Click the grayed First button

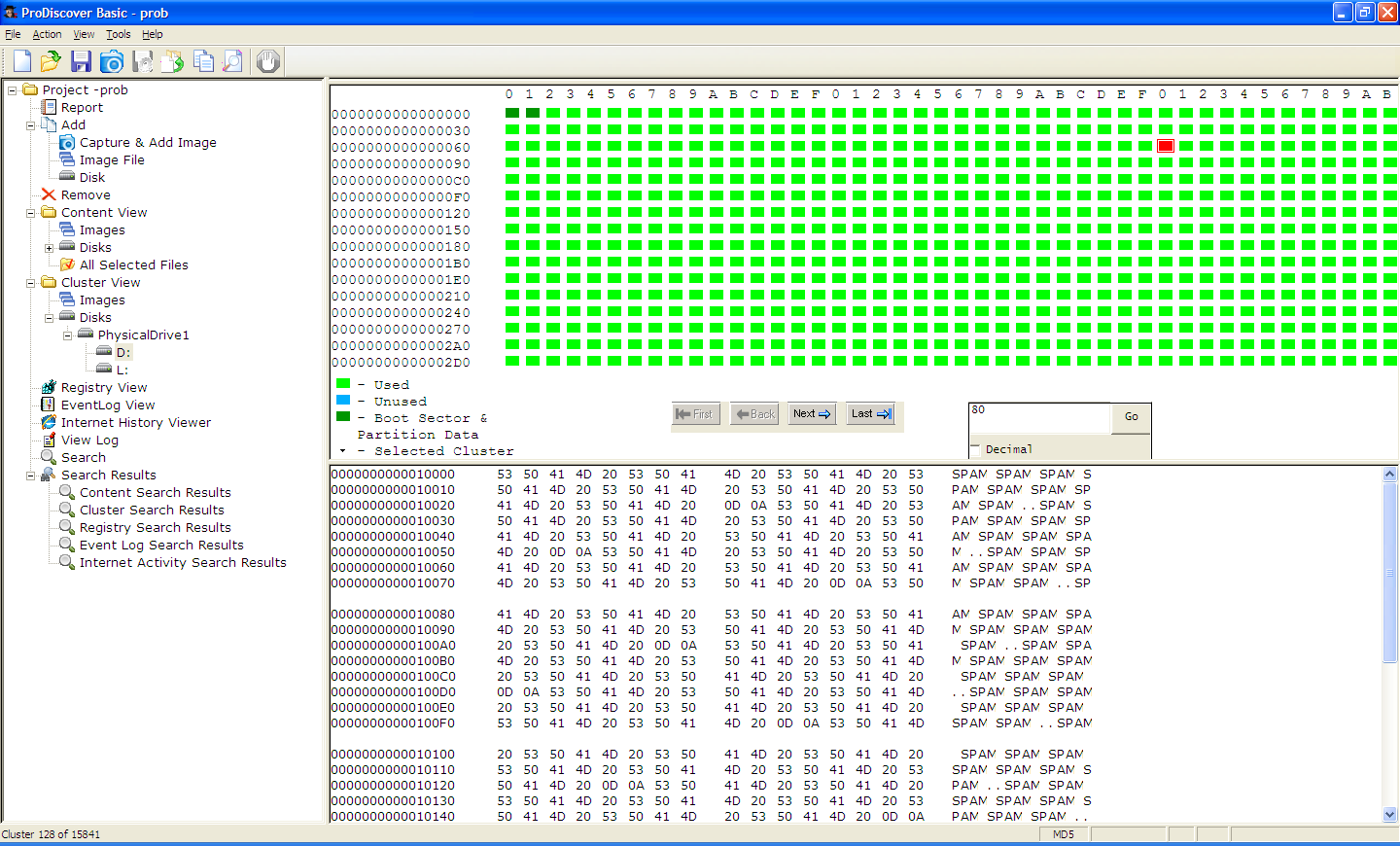point(695,414)
